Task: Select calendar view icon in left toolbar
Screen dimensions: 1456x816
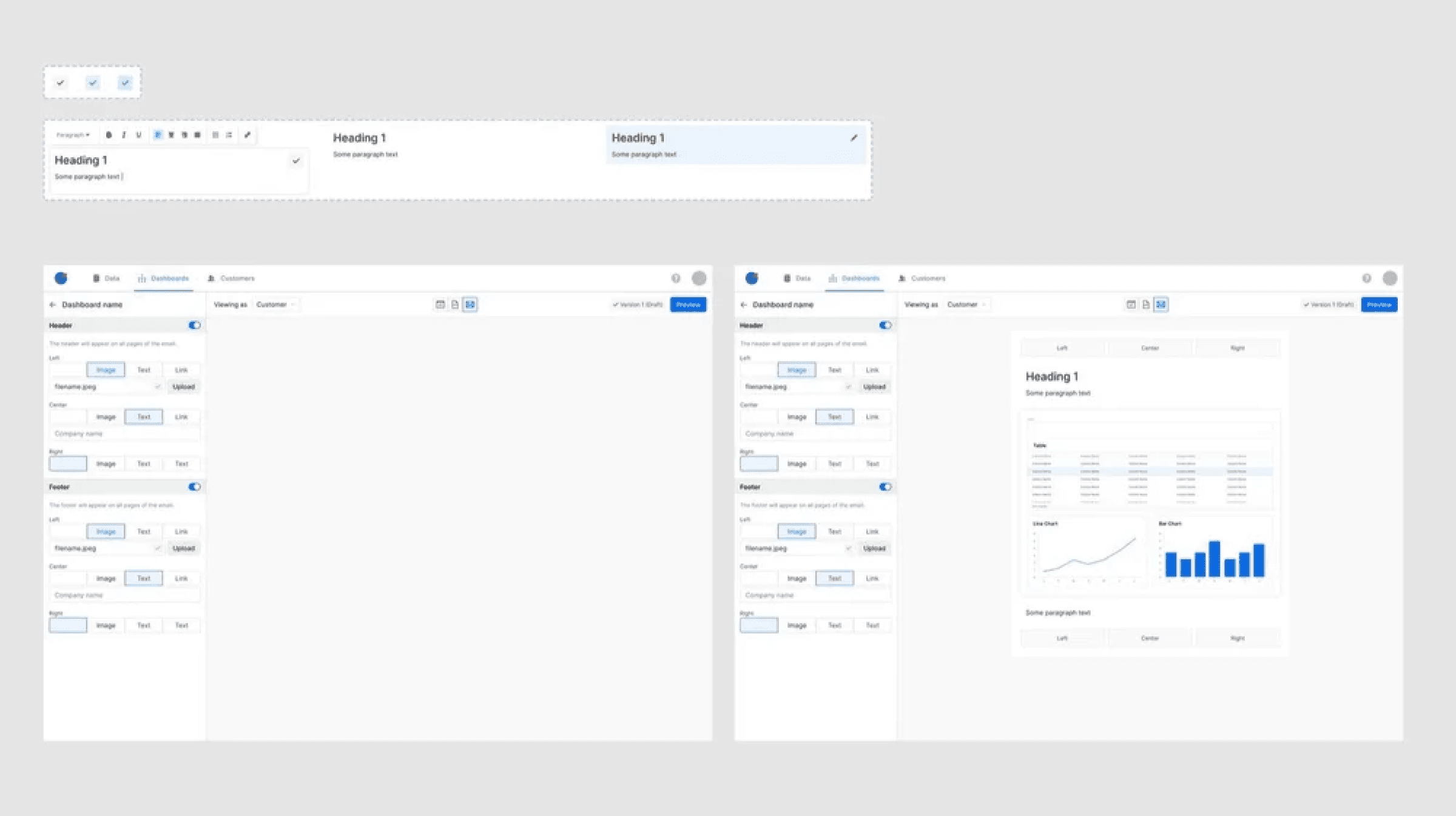Action: point(440,305)
